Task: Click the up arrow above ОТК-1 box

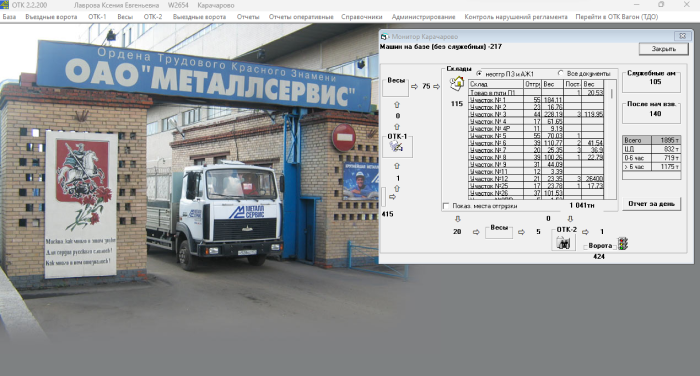Action: (396, 127)
